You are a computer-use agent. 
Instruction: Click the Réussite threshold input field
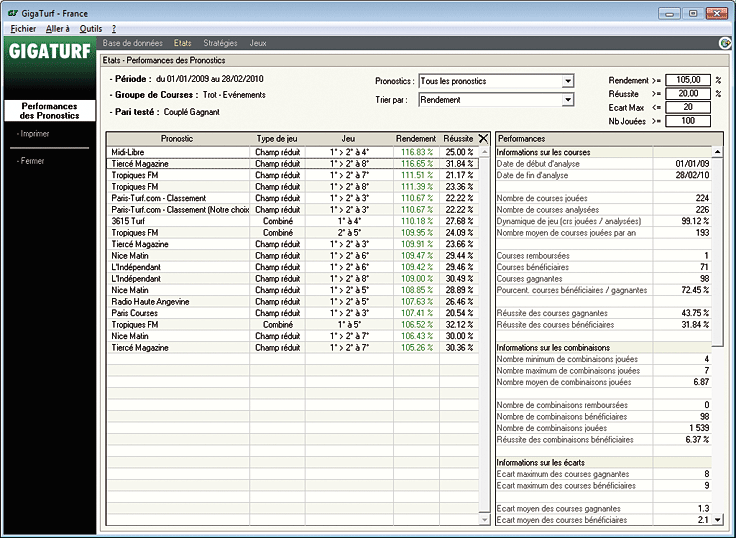coord(688,93)
